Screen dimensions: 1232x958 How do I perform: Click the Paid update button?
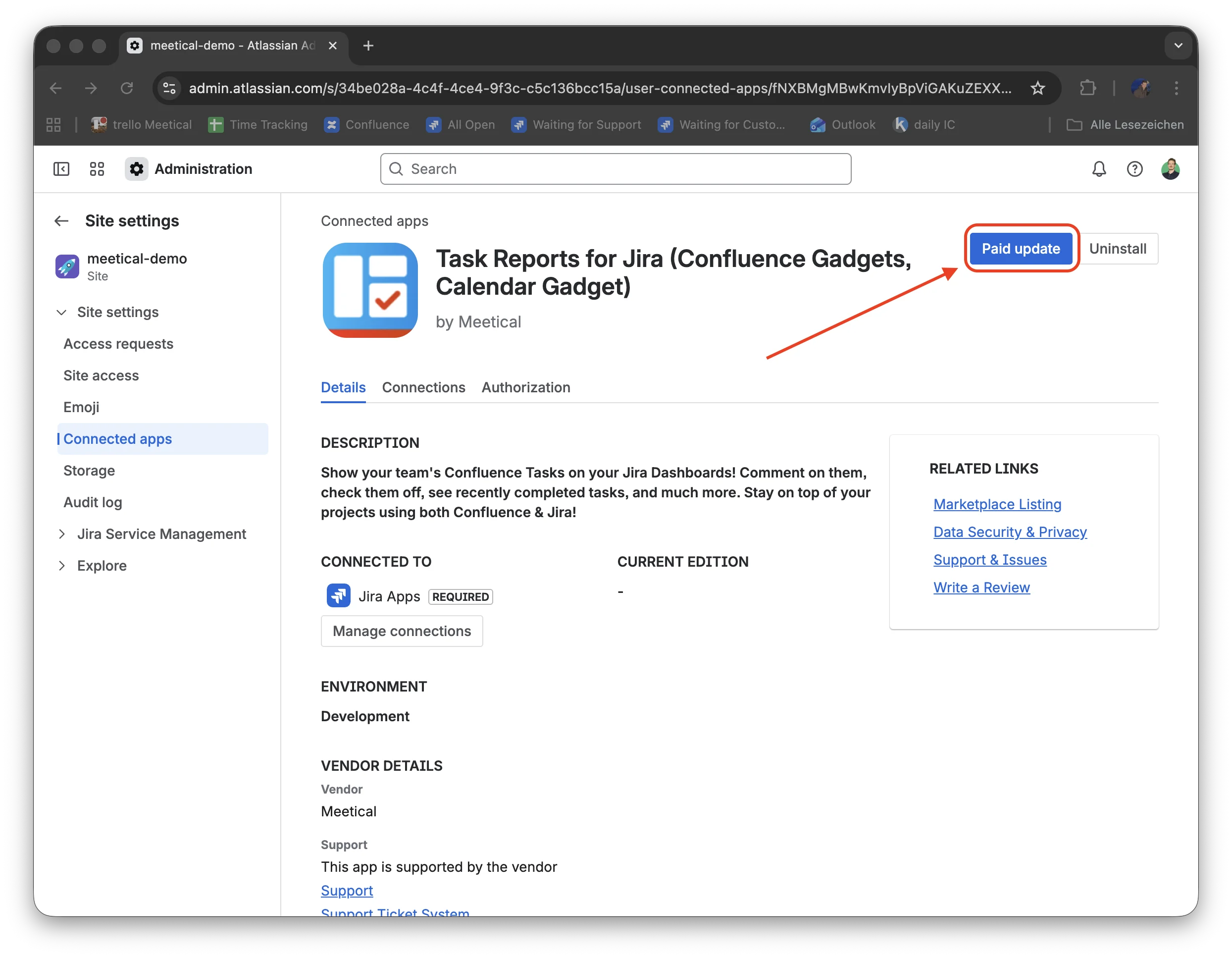click(x=1021, y=248)
